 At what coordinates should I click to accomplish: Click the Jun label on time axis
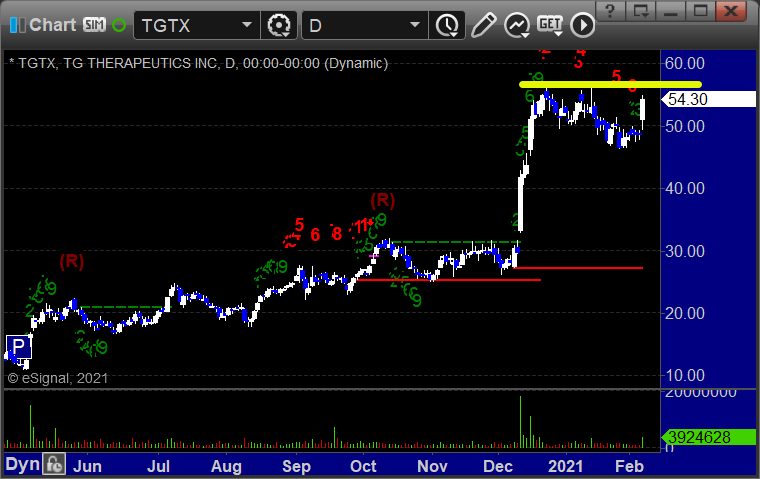click(x=87, y=466)
